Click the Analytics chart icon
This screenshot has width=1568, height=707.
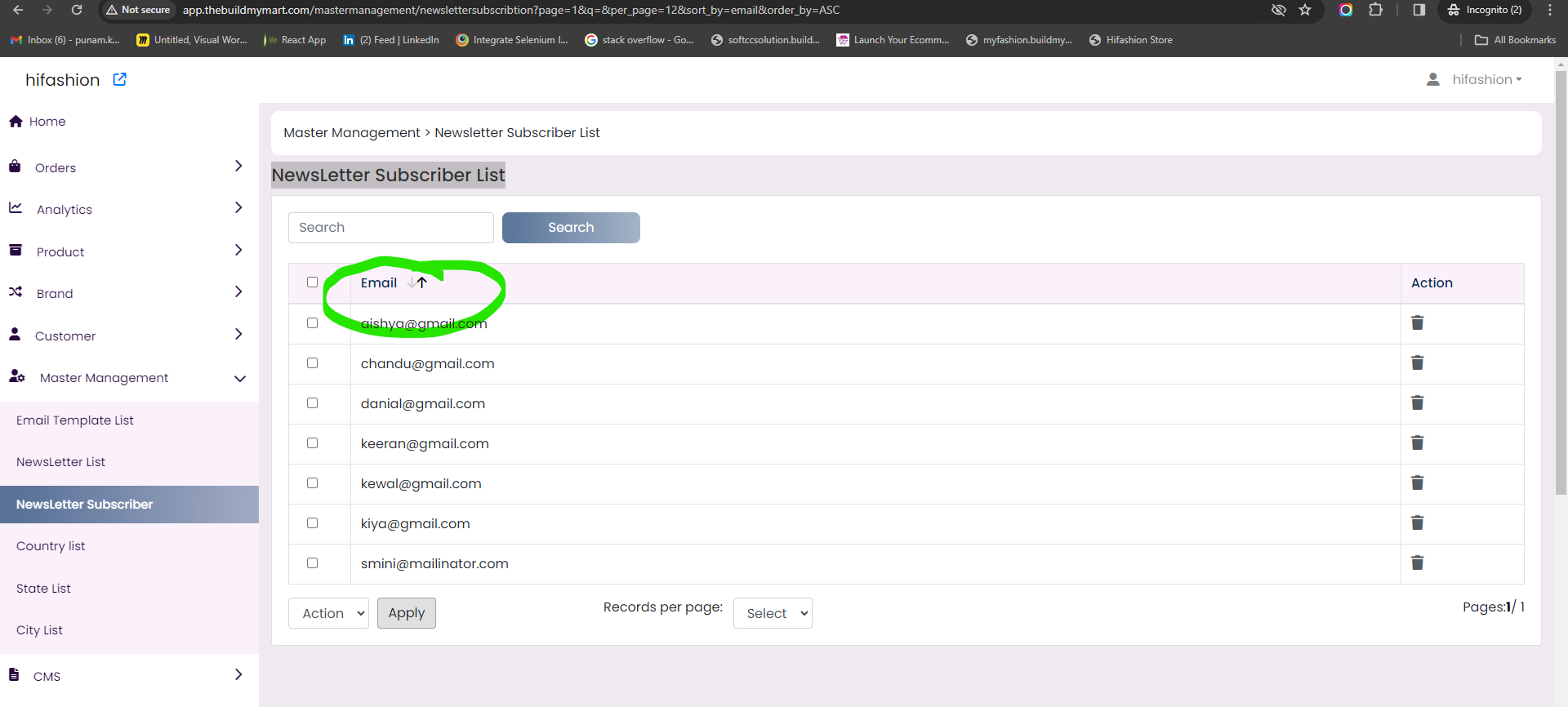[16, 208]
